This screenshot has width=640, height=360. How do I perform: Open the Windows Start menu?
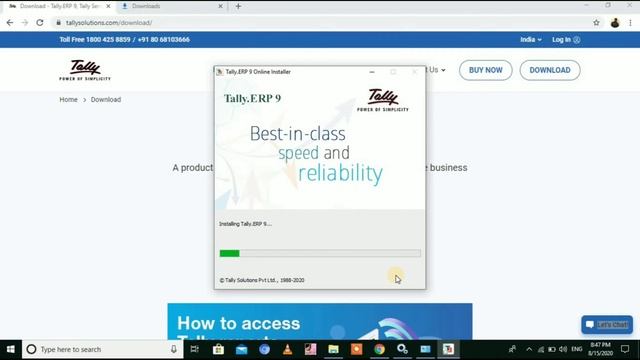click(x=11, y=349)
